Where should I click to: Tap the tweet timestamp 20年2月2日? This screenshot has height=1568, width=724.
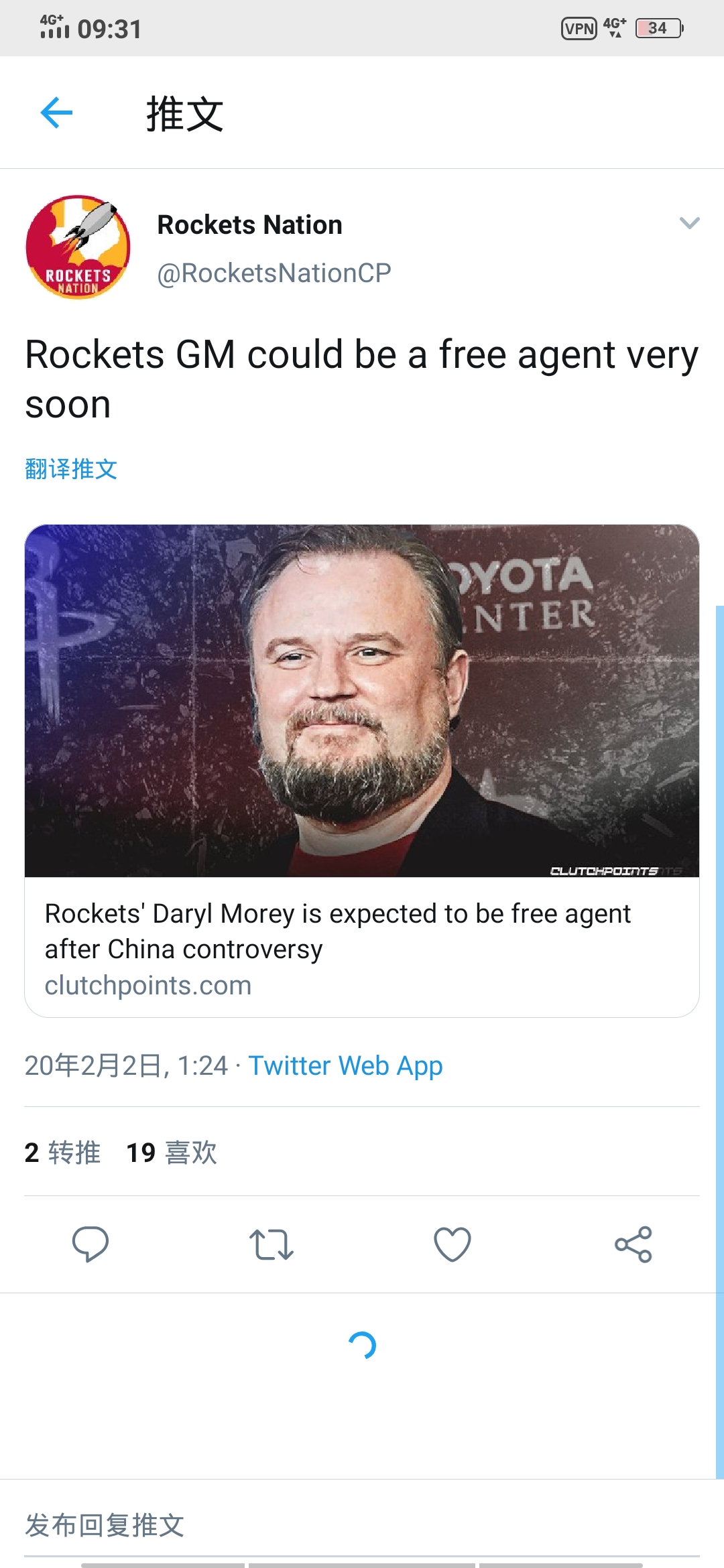126,1065
